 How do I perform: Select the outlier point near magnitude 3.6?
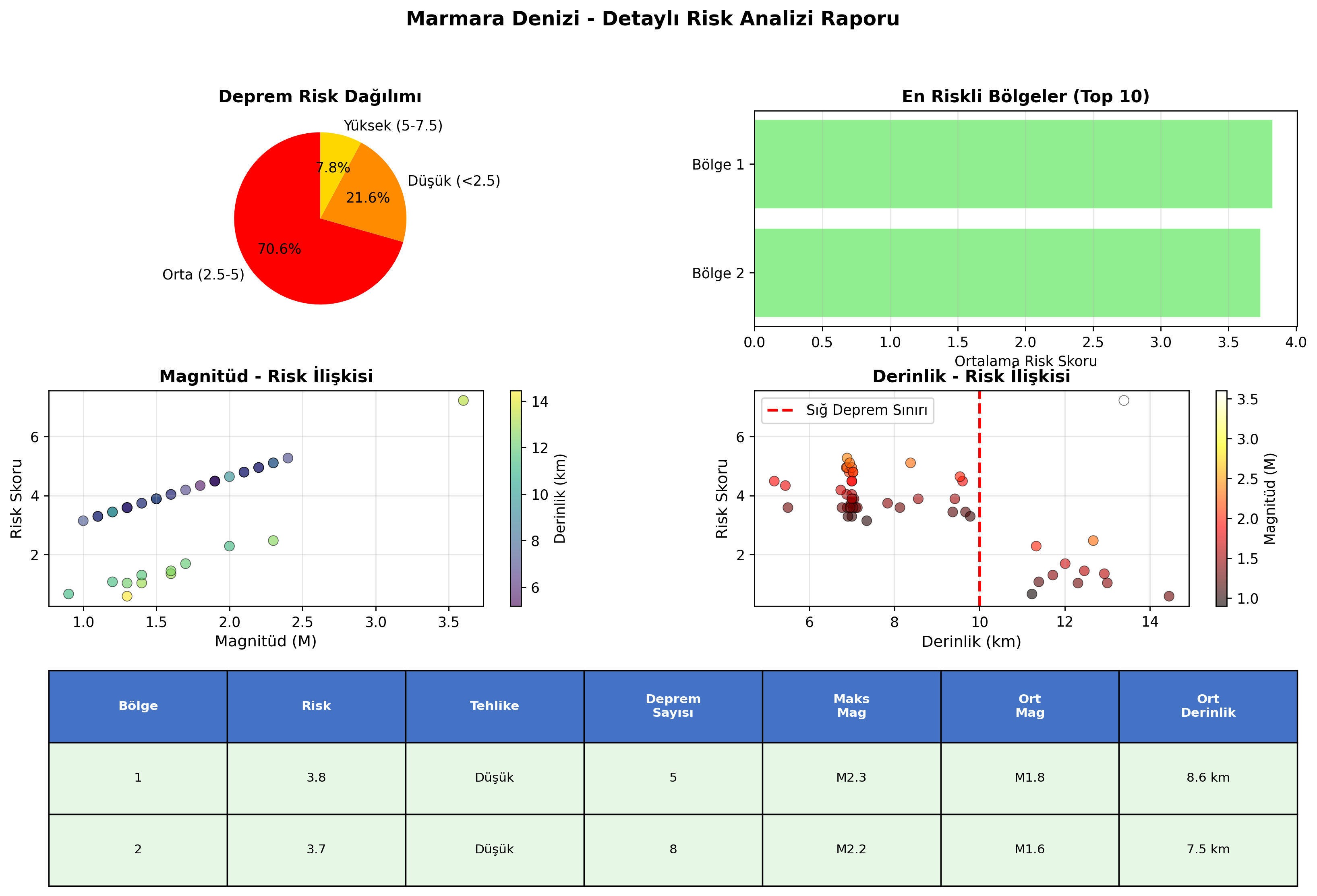click(x=463, y=401)
